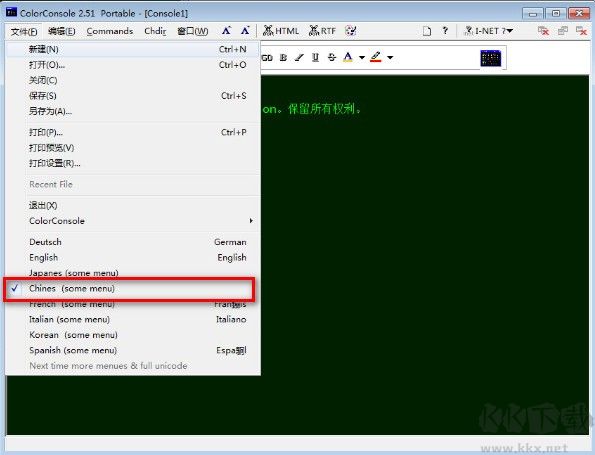Pick the red highlight color swatch
The image size is (595, 455).
pos(375,58)
